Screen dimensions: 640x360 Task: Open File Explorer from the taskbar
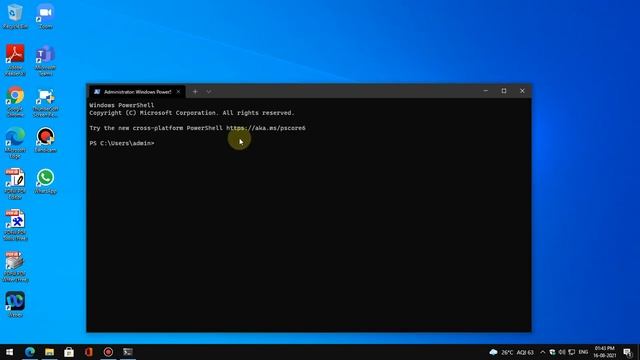pyautogui.click(x=49, y=352)
